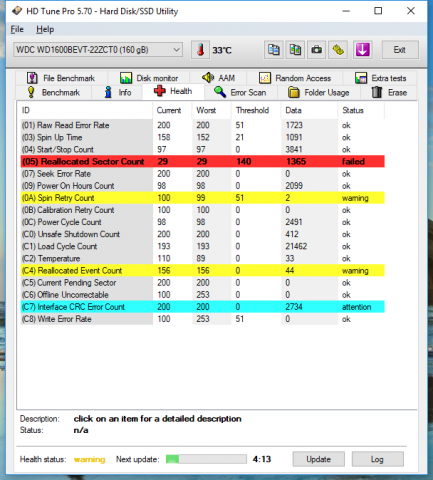The width and height of the screenshot is (433, 480).
Task: Click the HD Tune Pro title bar icon
Action: [17, 11]
